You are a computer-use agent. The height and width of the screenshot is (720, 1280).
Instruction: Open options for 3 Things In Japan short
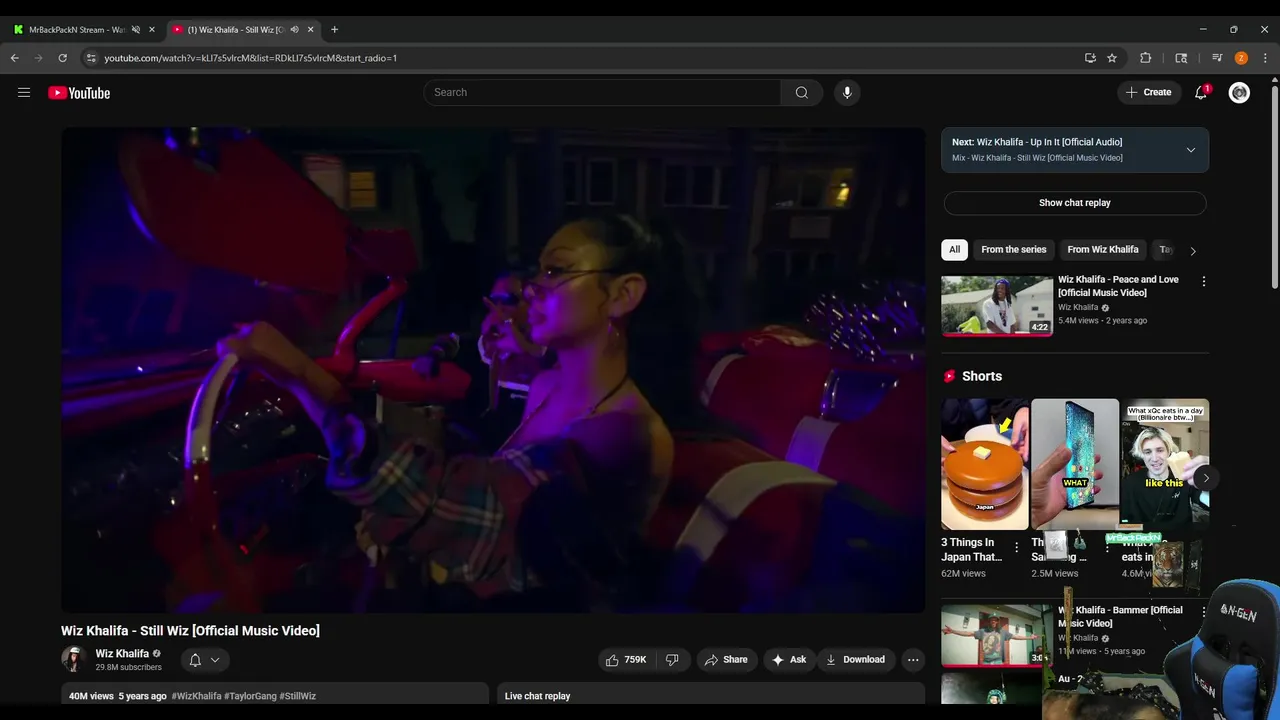click(x=1016, y=547)
